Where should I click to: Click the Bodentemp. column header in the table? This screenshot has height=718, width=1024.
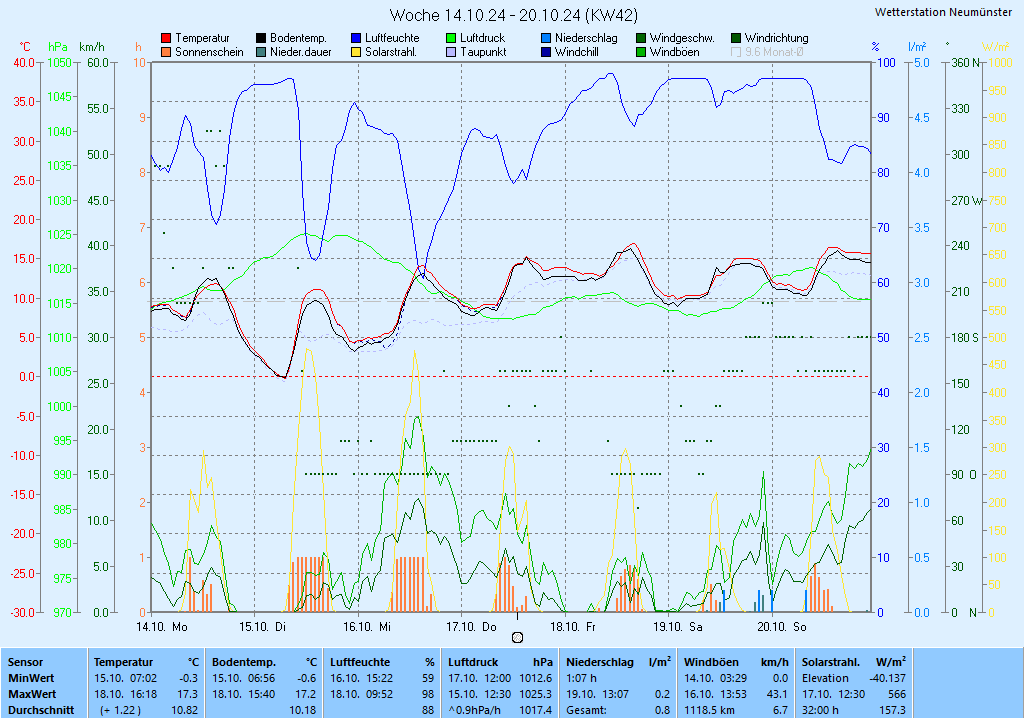(x=244, y=662)
